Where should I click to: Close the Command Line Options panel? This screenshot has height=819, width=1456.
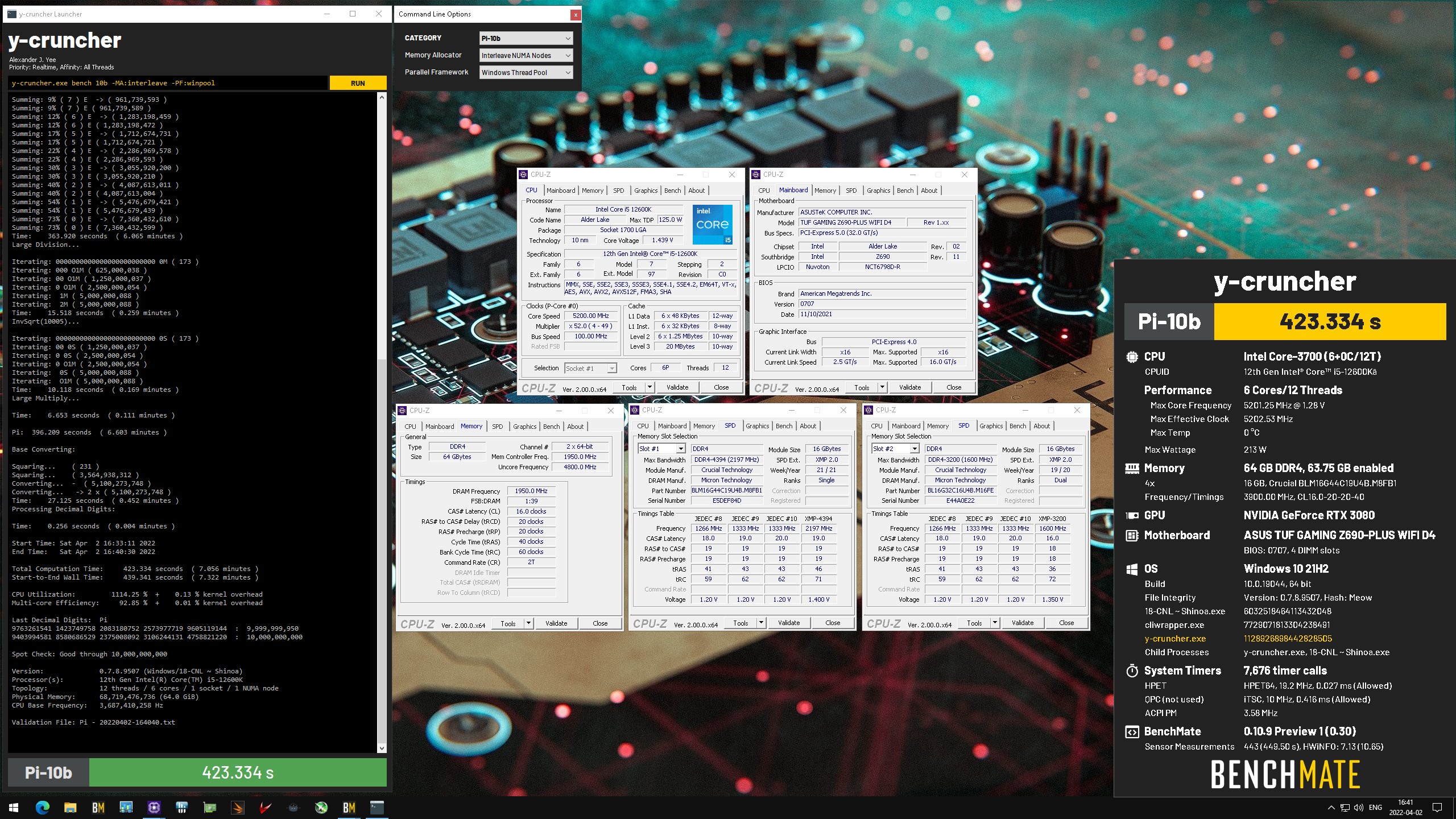pos(575,14)
